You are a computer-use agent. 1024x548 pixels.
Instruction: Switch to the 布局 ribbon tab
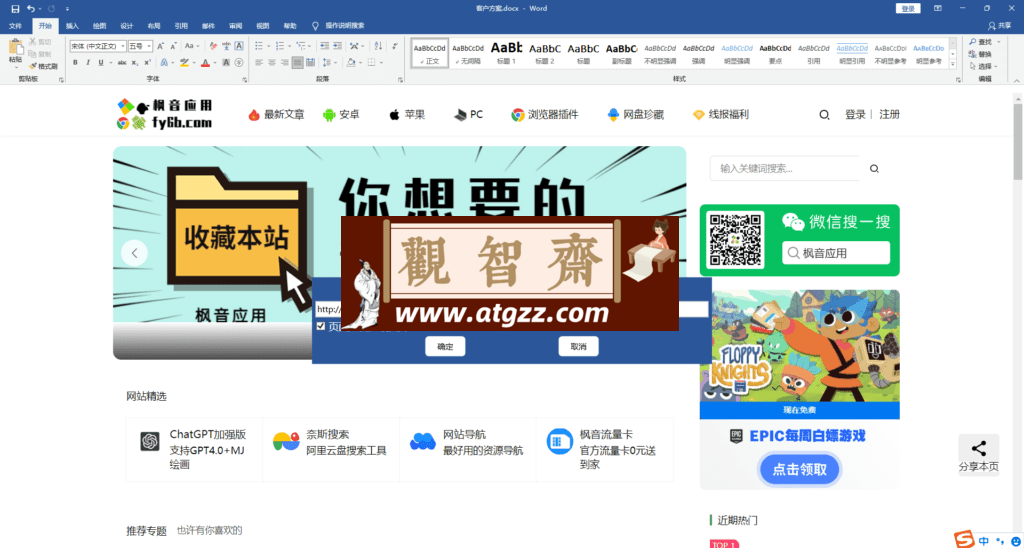pos(153,26)
